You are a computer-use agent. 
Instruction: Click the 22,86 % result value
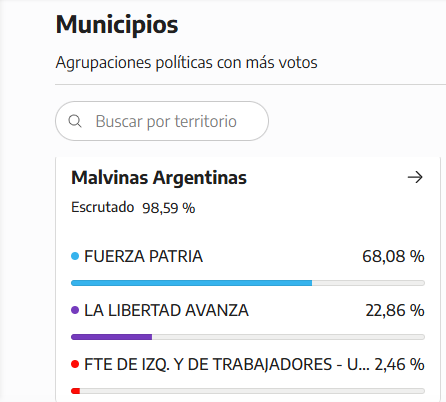[x=395, y=310]
